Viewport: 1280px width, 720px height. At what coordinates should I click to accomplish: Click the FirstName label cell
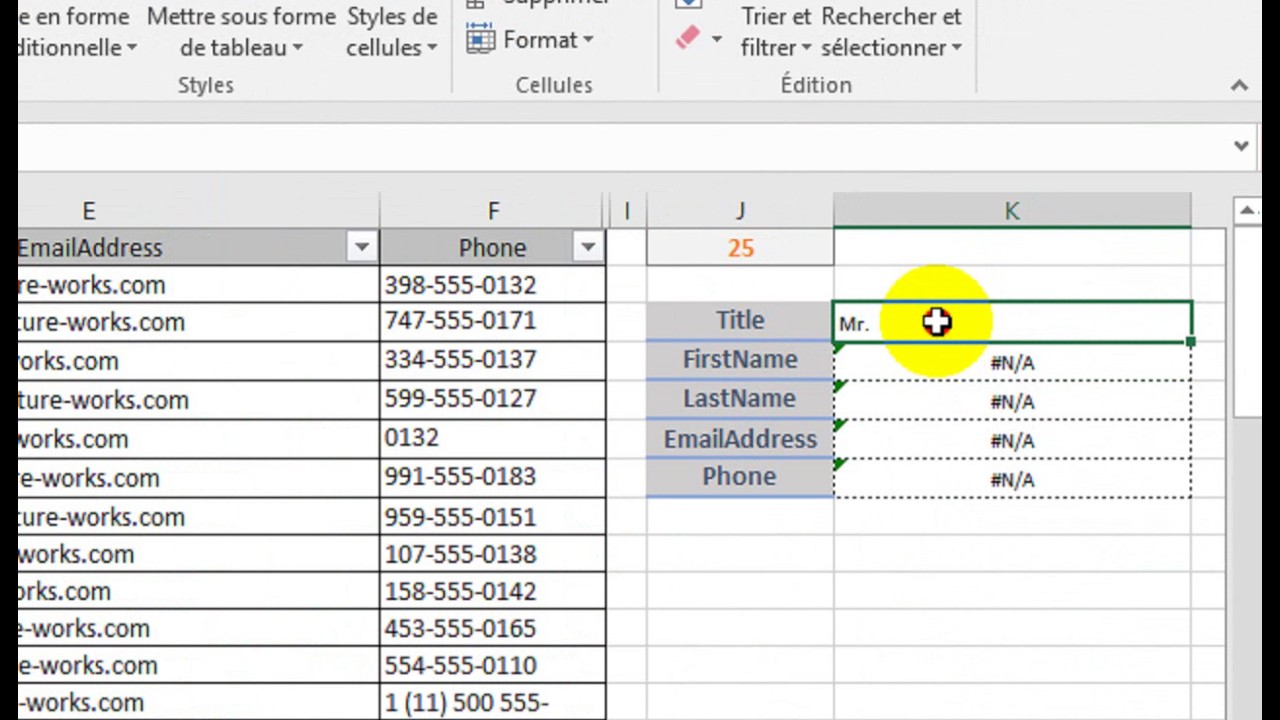740,360
